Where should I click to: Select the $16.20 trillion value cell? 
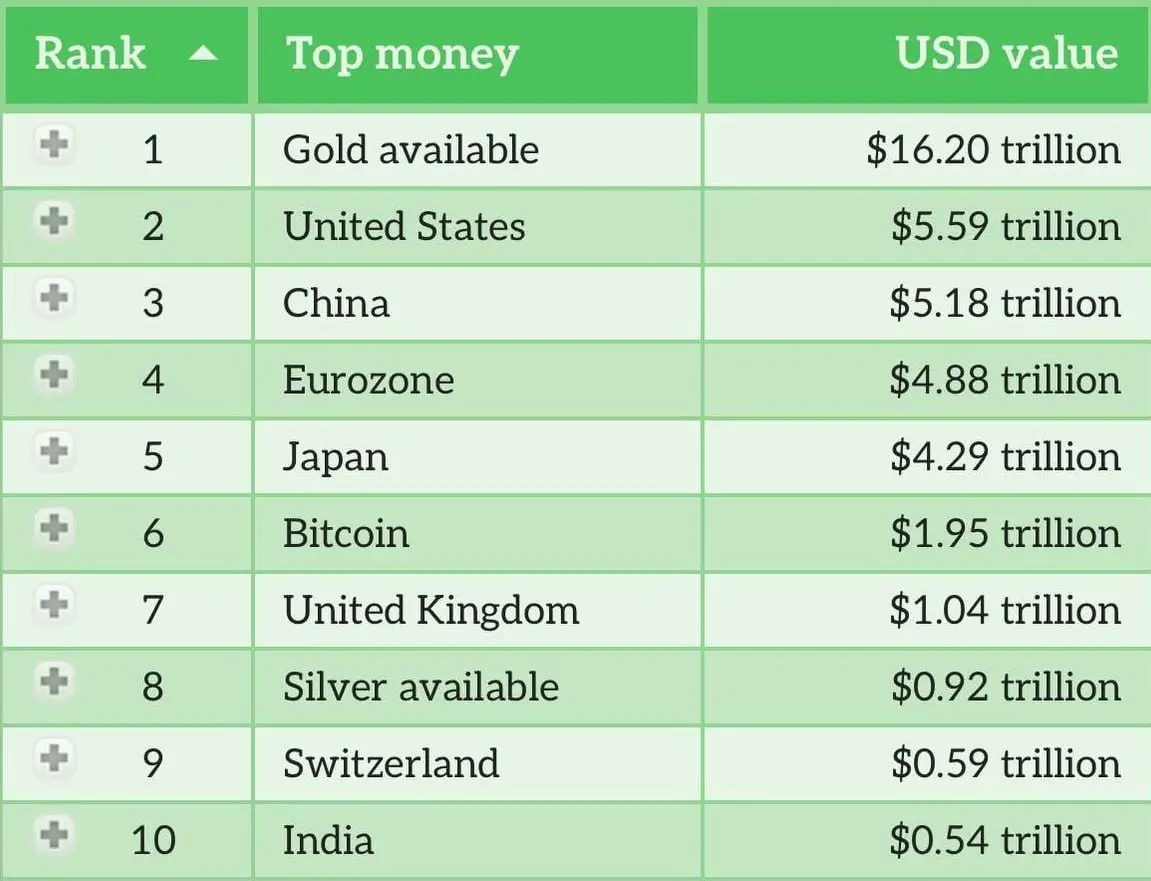pos(993,150)
